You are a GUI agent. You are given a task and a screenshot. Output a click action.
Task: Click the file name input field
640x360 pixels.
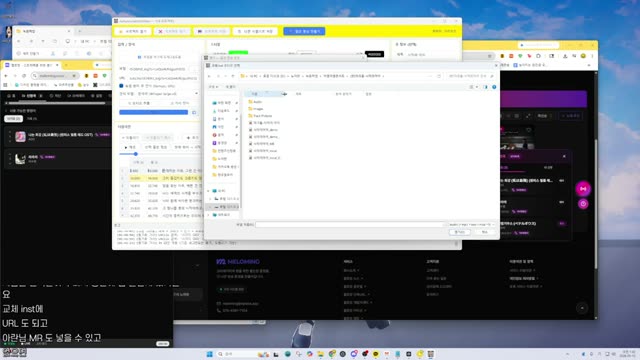click(x=350, y=224)
